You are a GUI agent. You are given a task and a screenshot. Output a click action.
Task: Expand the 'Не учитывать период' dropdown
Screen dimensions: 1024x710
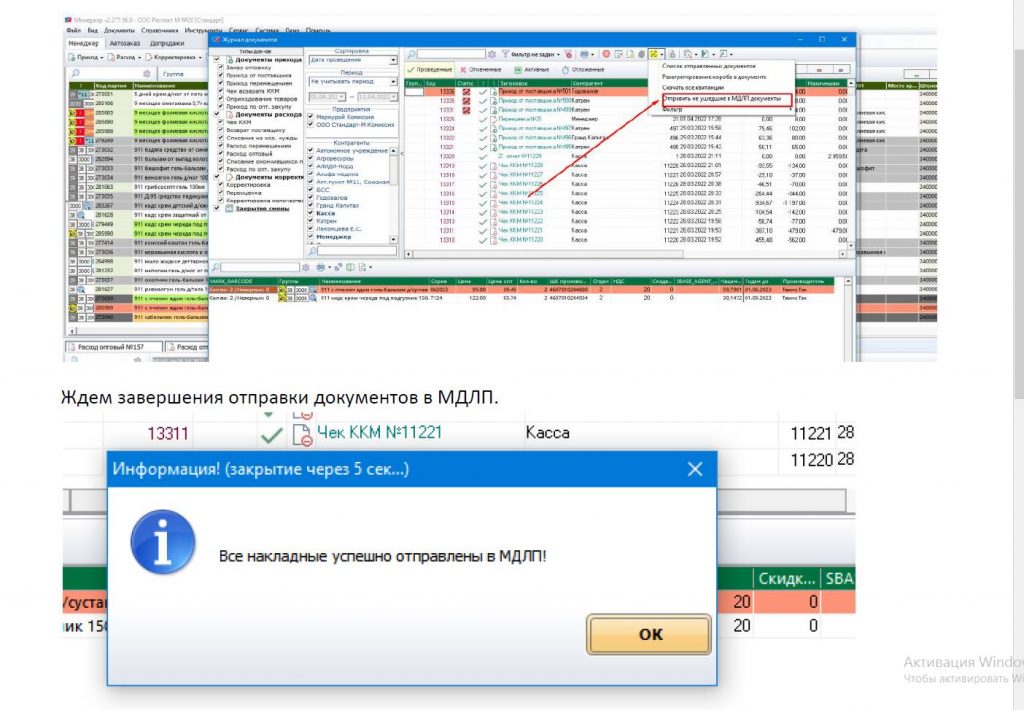(x=393, y=79)
